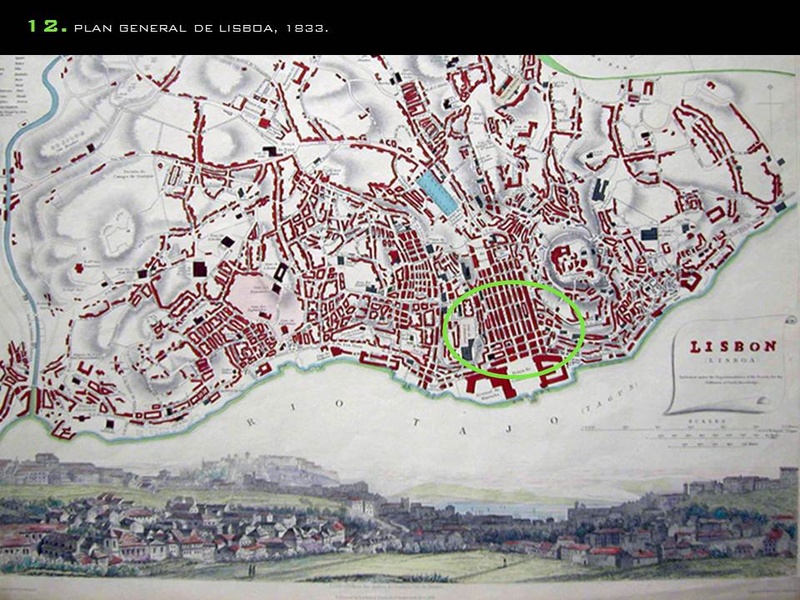
Task: Click the panoramic city view below the map
Action: point(400,516)
